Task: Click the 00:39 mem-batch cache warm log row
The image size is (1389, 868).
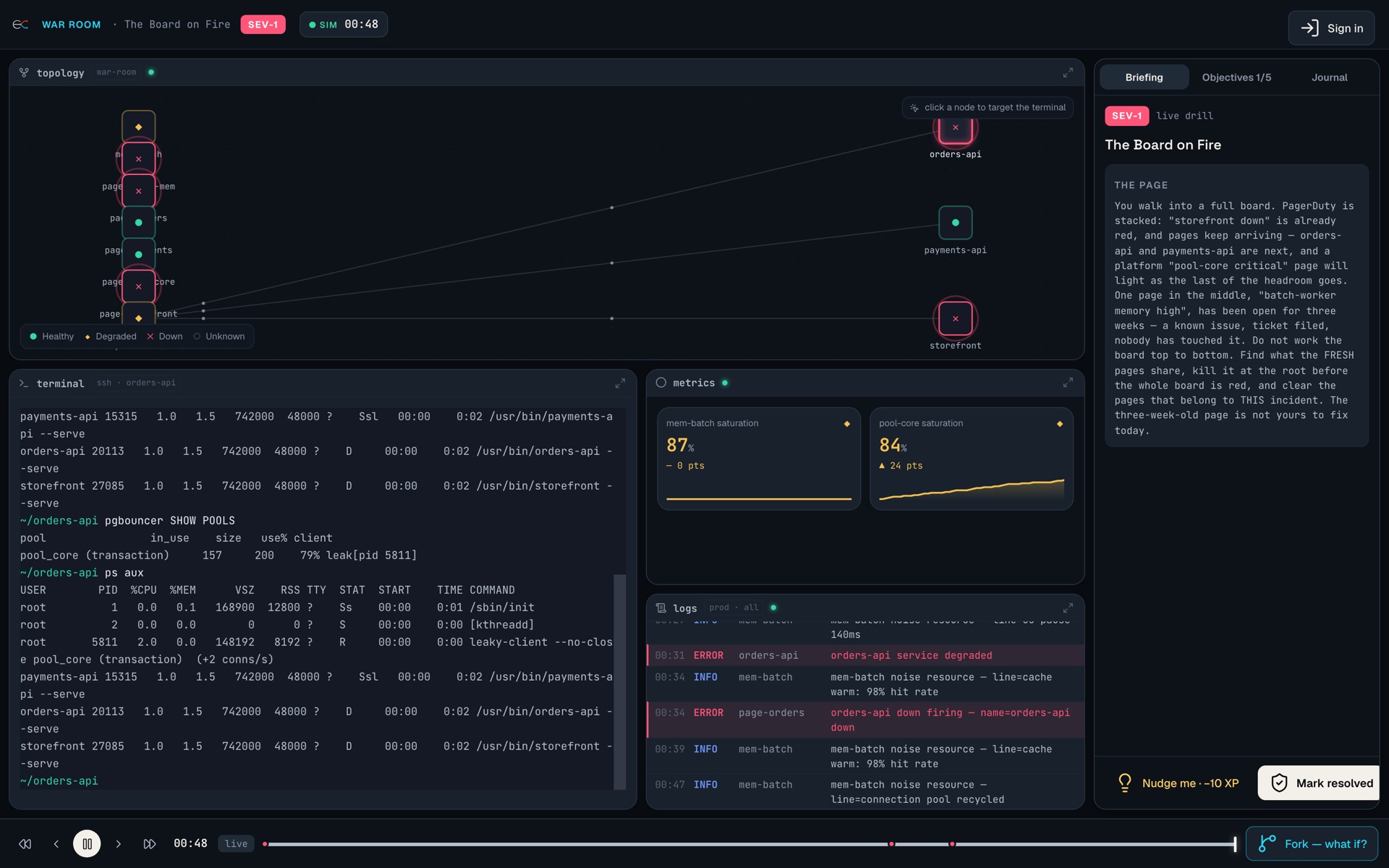Action: [x=865, y=756]
